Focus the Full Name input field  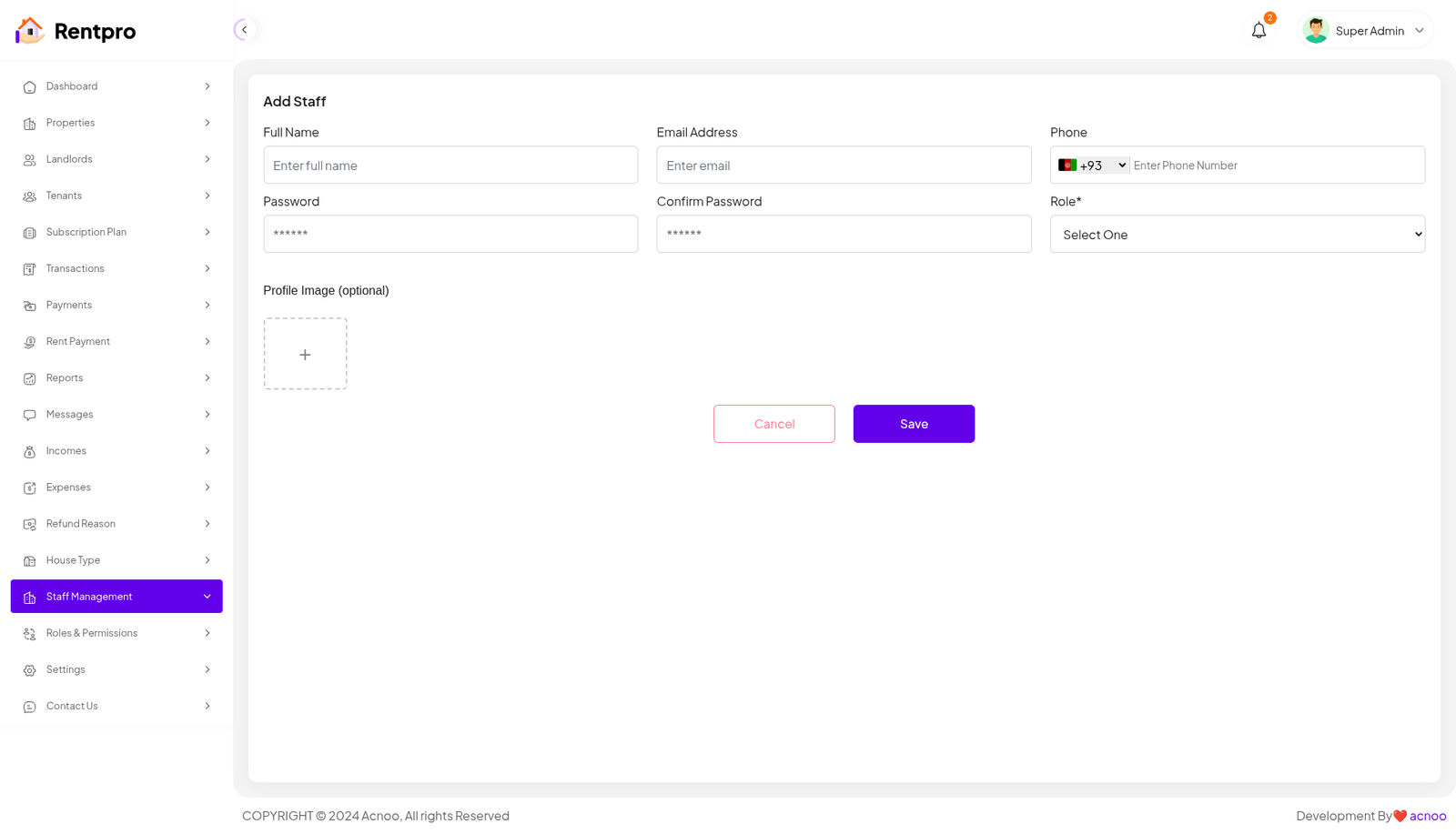450,166
